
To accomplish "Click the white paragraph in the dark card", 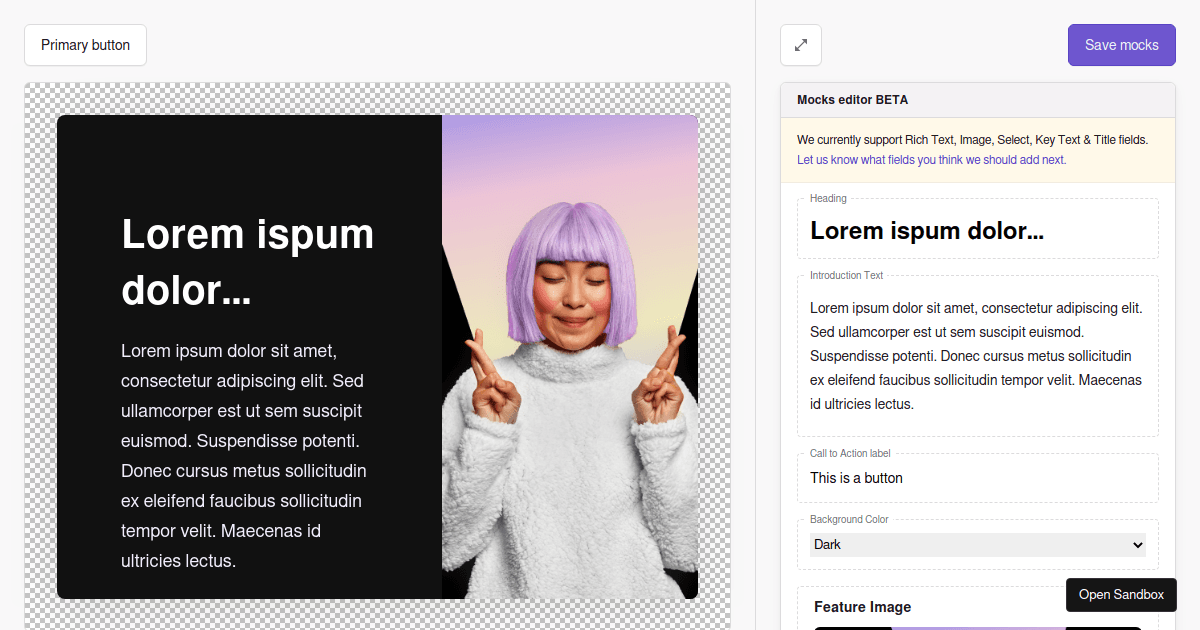I will [243, 456].
